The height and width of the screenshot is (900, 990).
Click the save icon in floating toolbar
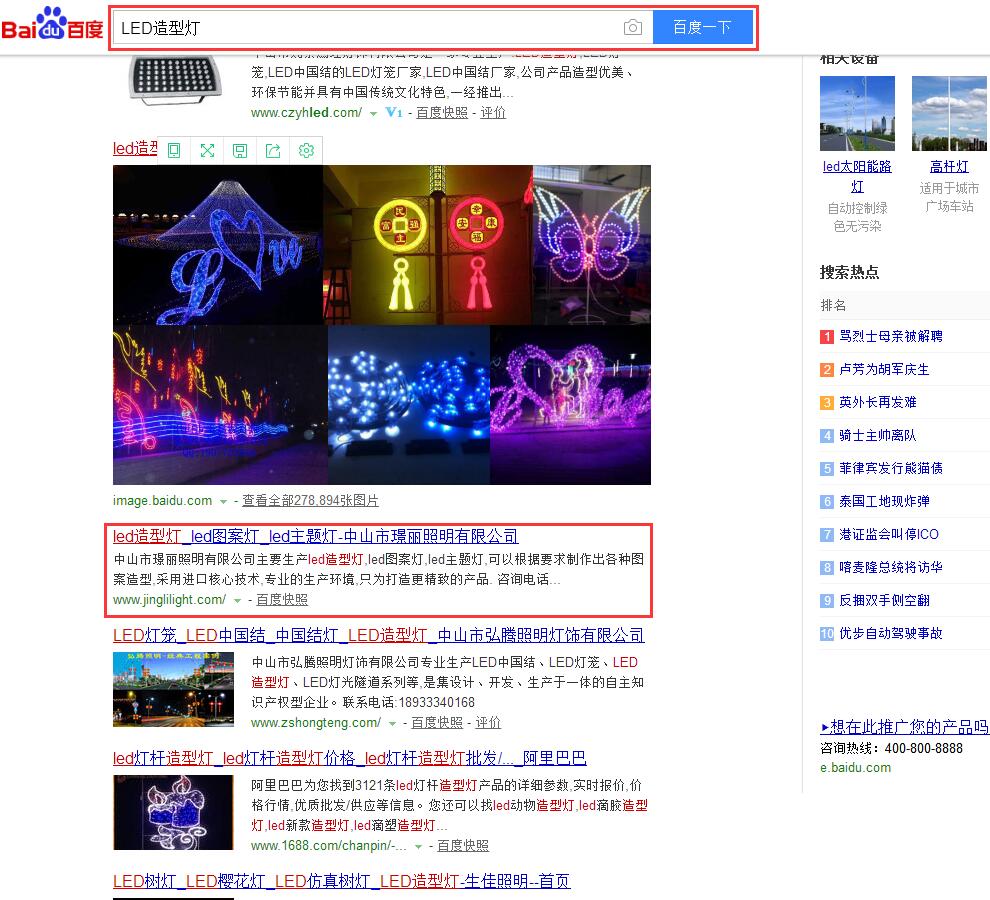pos(240,150)
